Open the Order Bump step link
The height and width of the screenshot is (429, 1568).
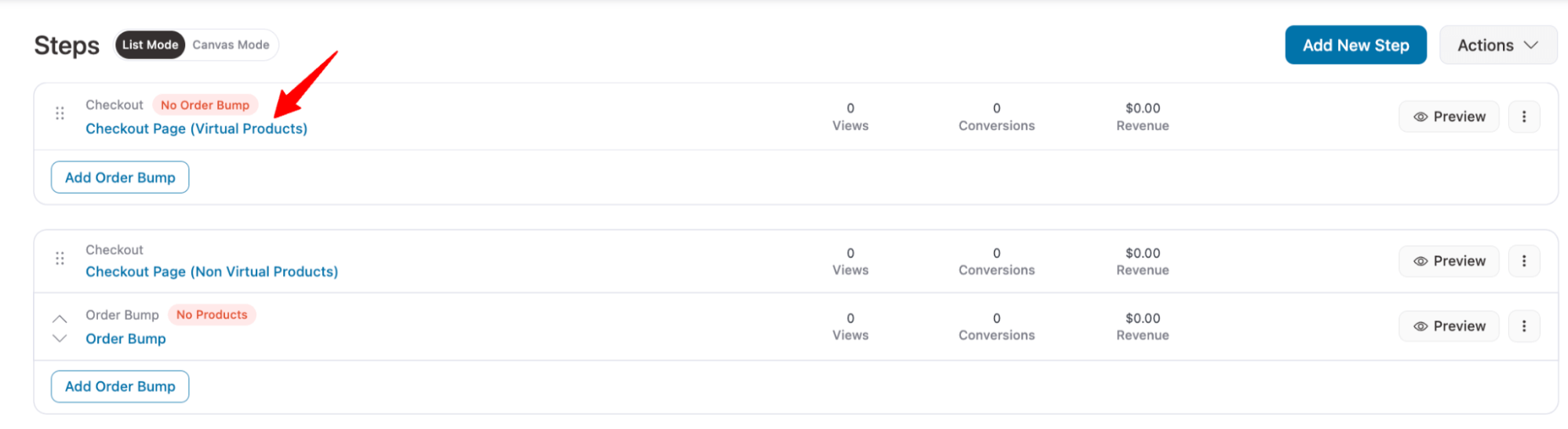[x=126, y=339]
